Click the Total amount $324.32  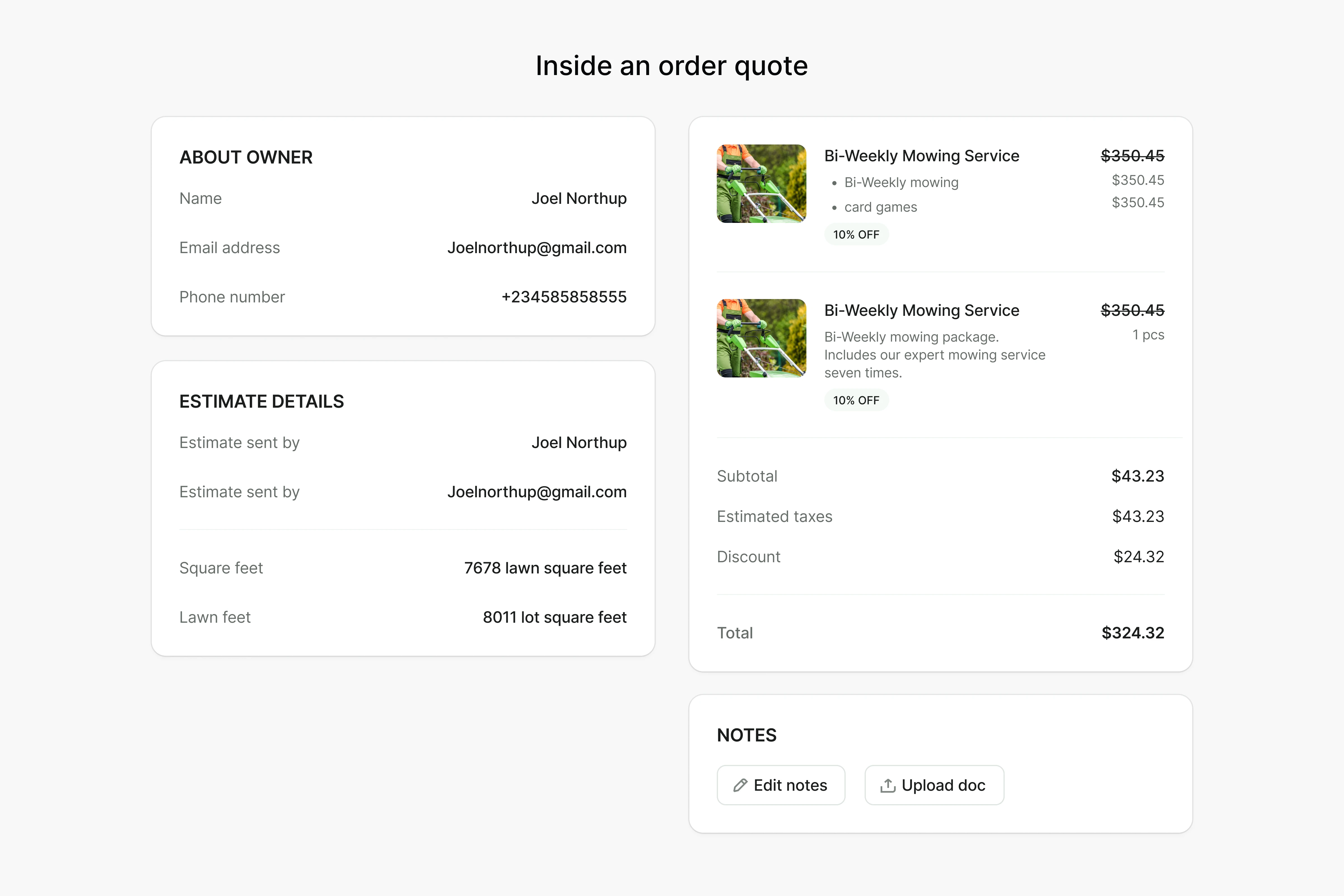[x=1132, y=633]
